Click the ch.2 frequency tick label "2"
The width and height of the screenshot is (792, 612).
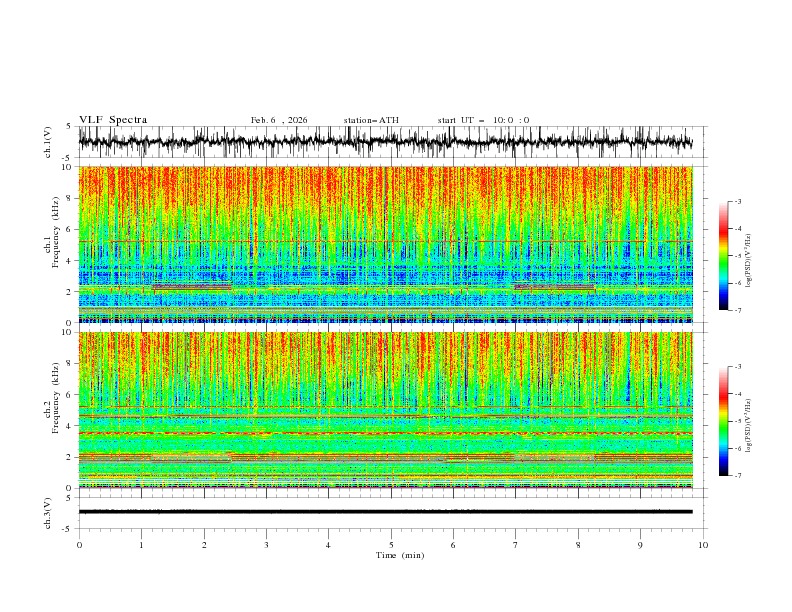[x=70, y=457]
